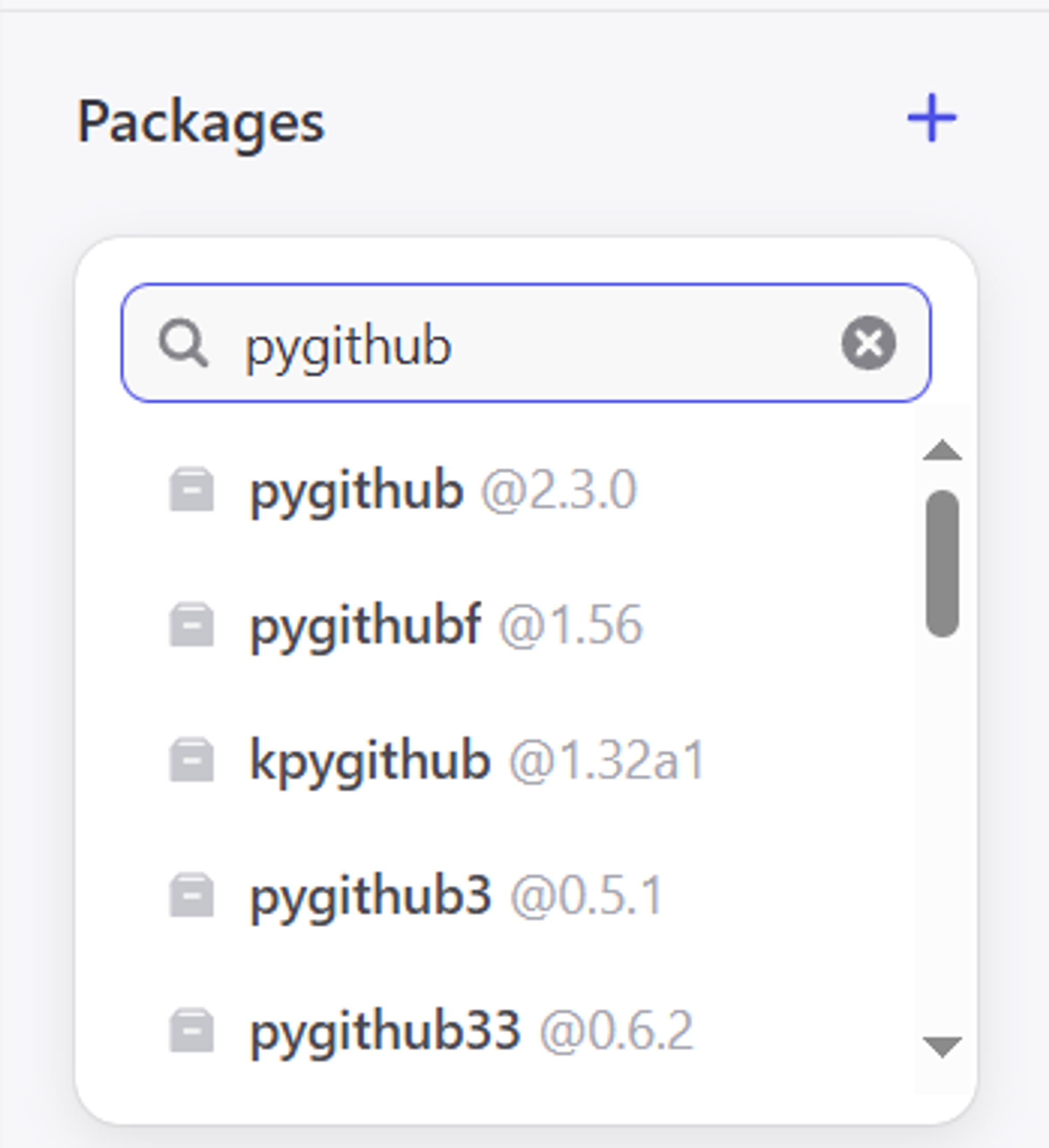Click the pygithub3 package box icon

(192, 895)
